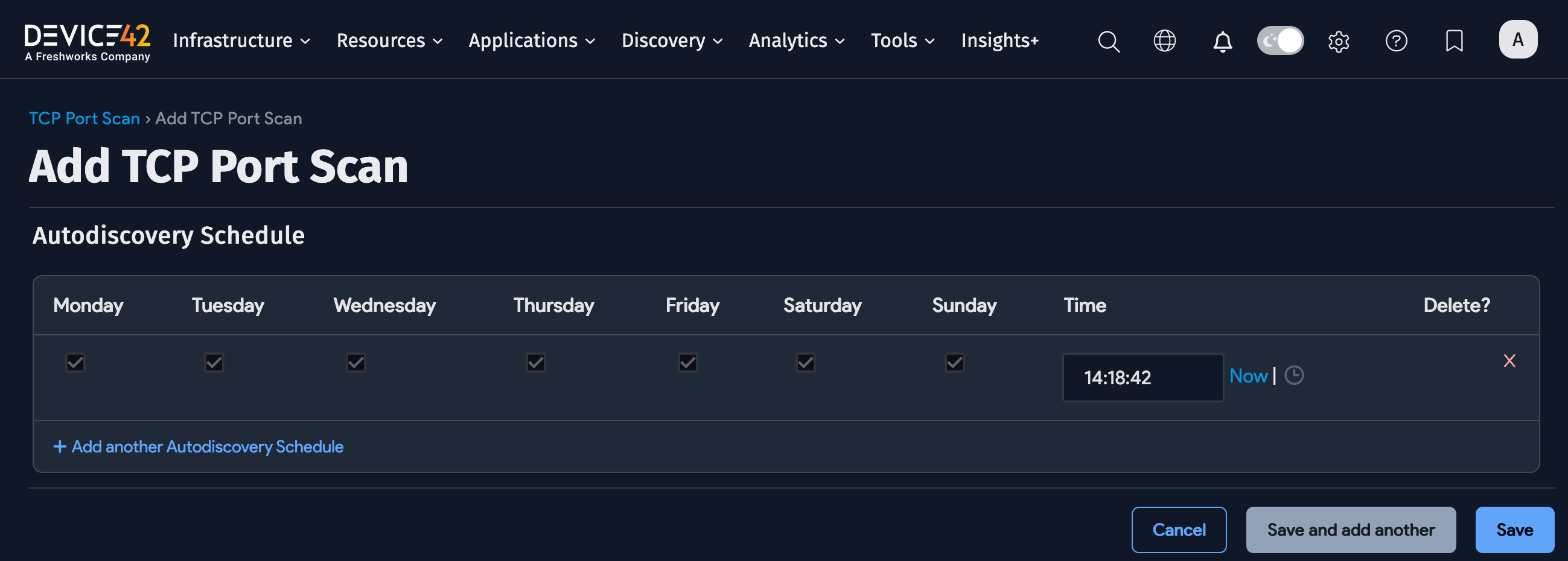Open the clock time picker icon
The height and width of the screenshot is (561, 1568).
tap(1295, 376)
